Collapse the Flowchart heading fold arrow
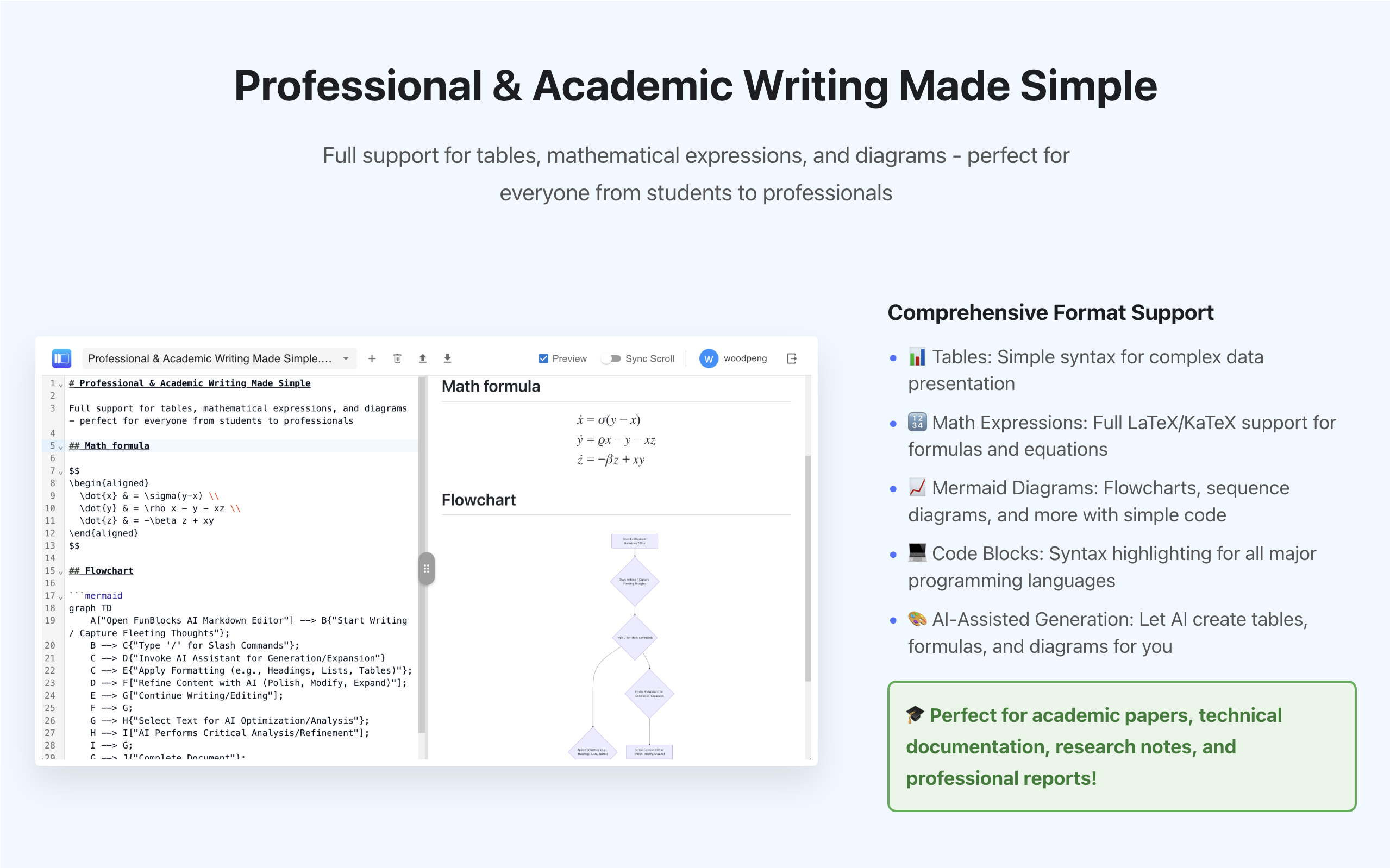Image resolution: width=1390 pixels, height=868 pixels. (61, 573)
